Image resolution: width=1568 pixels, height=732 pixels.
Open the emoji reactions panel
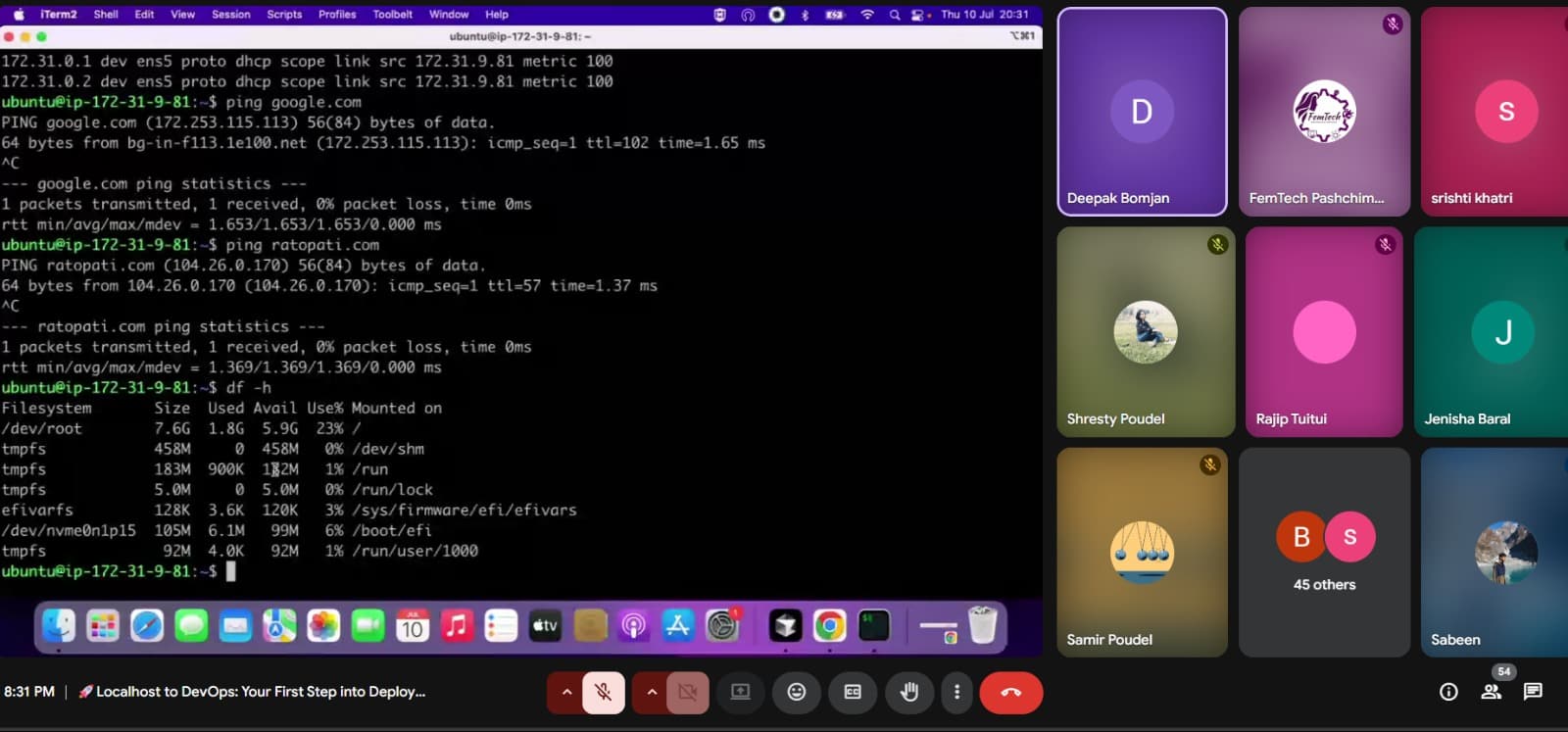click(797, 693)
